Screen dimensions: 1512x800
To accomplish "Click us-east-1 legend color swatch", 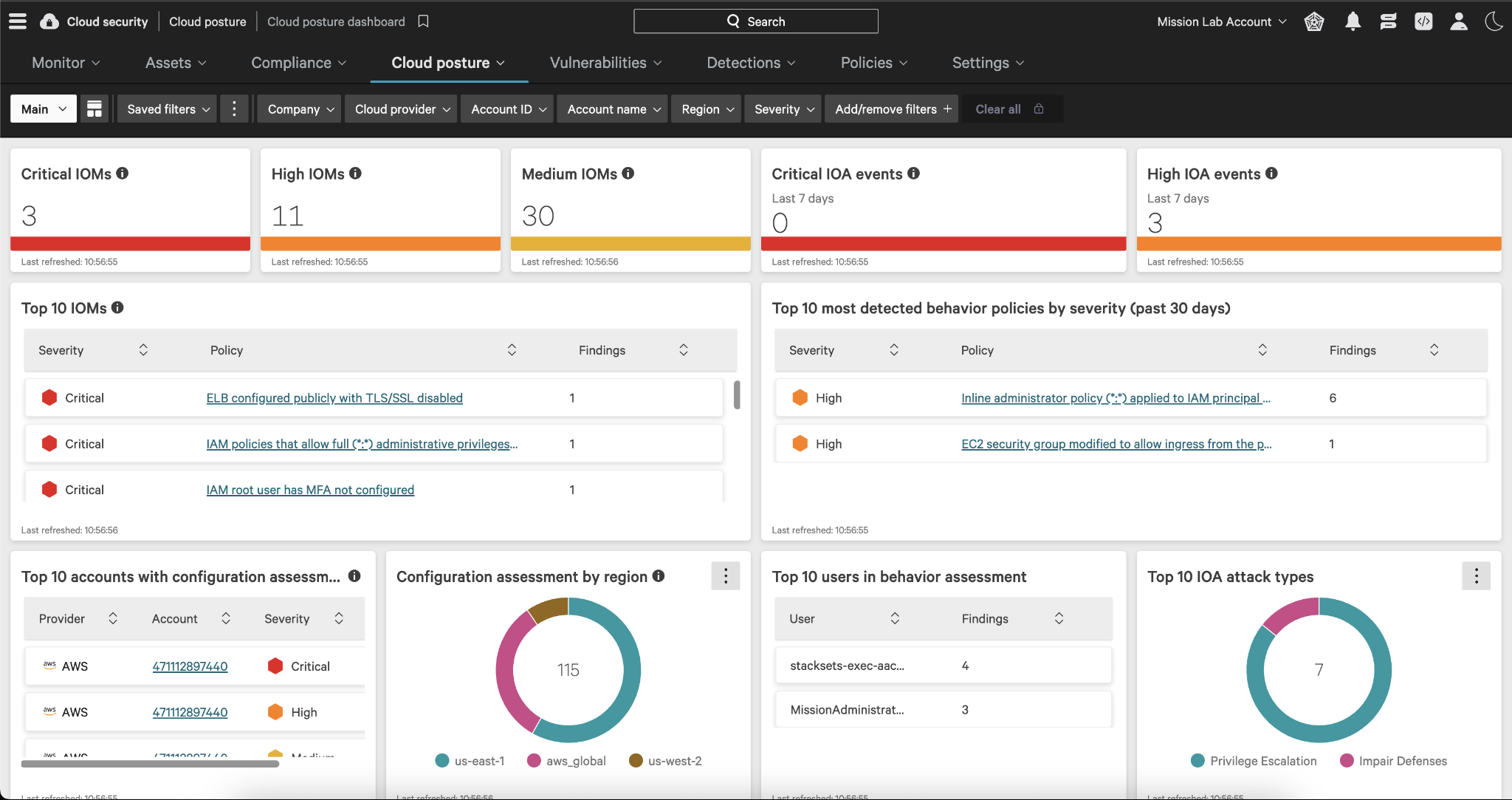I will click(442, 761).
